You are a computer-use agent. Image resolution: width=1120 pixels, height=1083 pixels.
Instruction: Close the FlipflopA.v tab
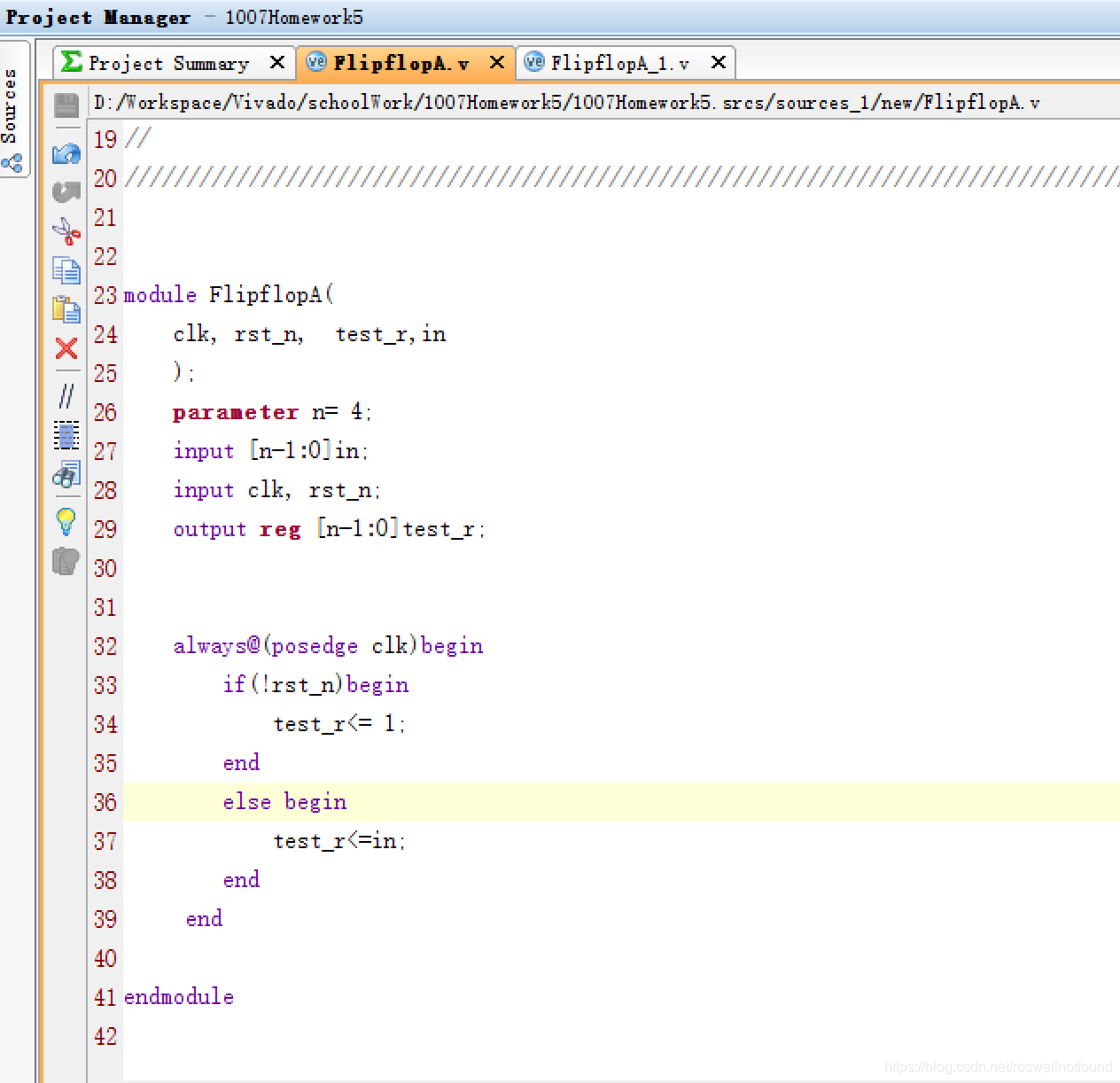pos(497,62)
